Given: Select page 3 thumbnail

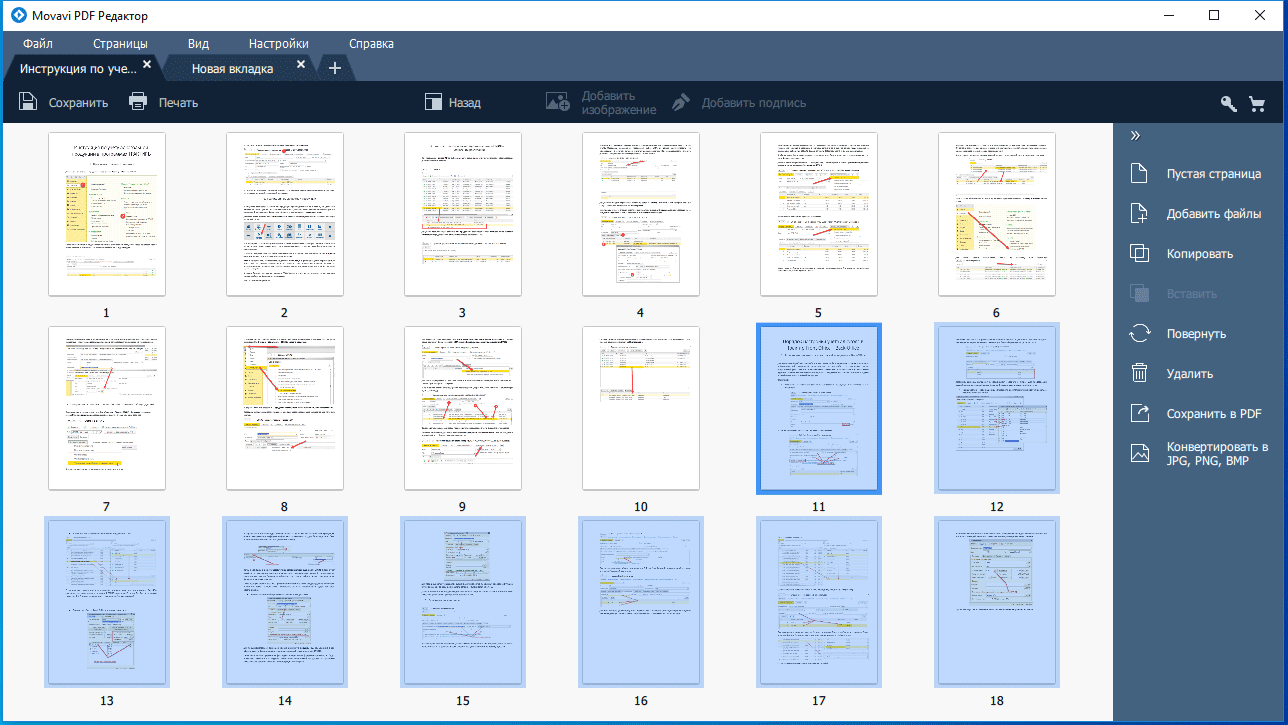Looking at the screenshot, I should [462, 214].
